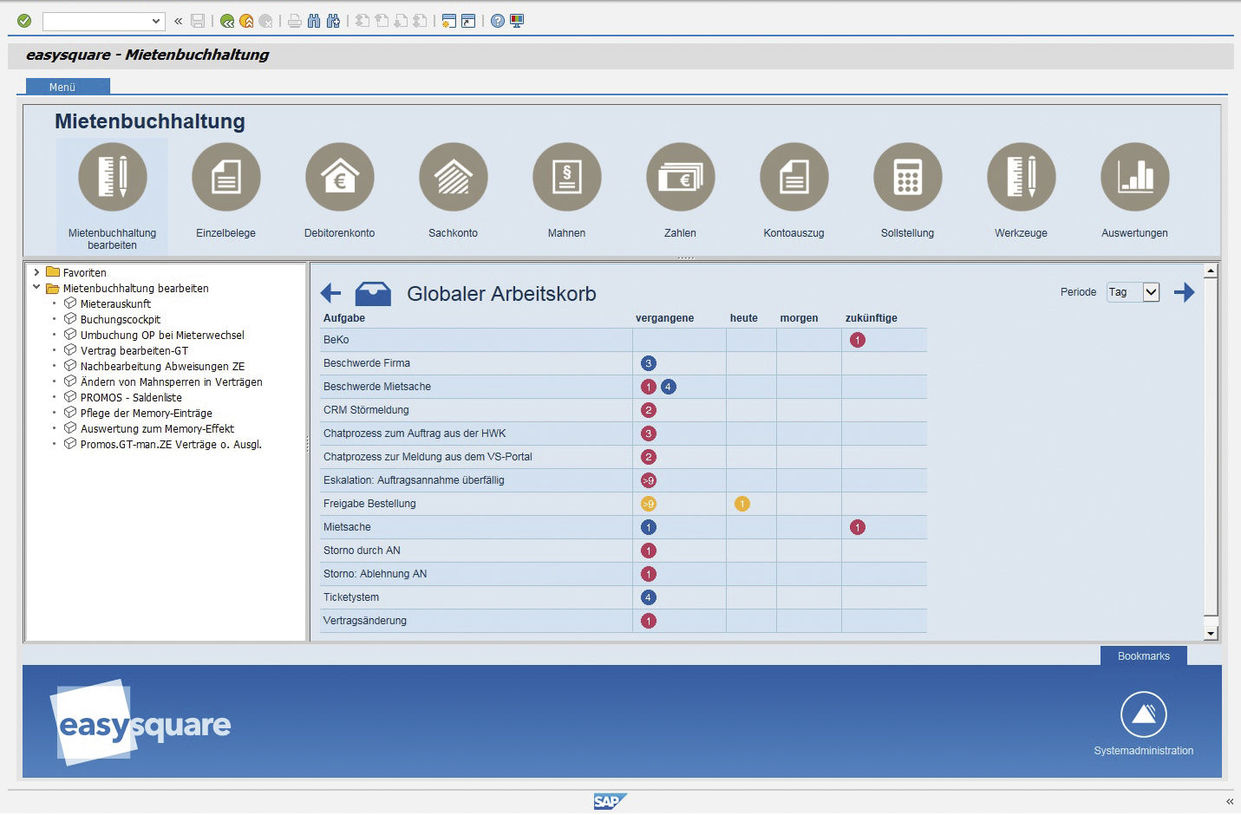Collapse the Mietenbuchhaltung bearbeiten folder
Image resolution: width=1241 pixels, height=815 pixels.
(x=37, y=288)
